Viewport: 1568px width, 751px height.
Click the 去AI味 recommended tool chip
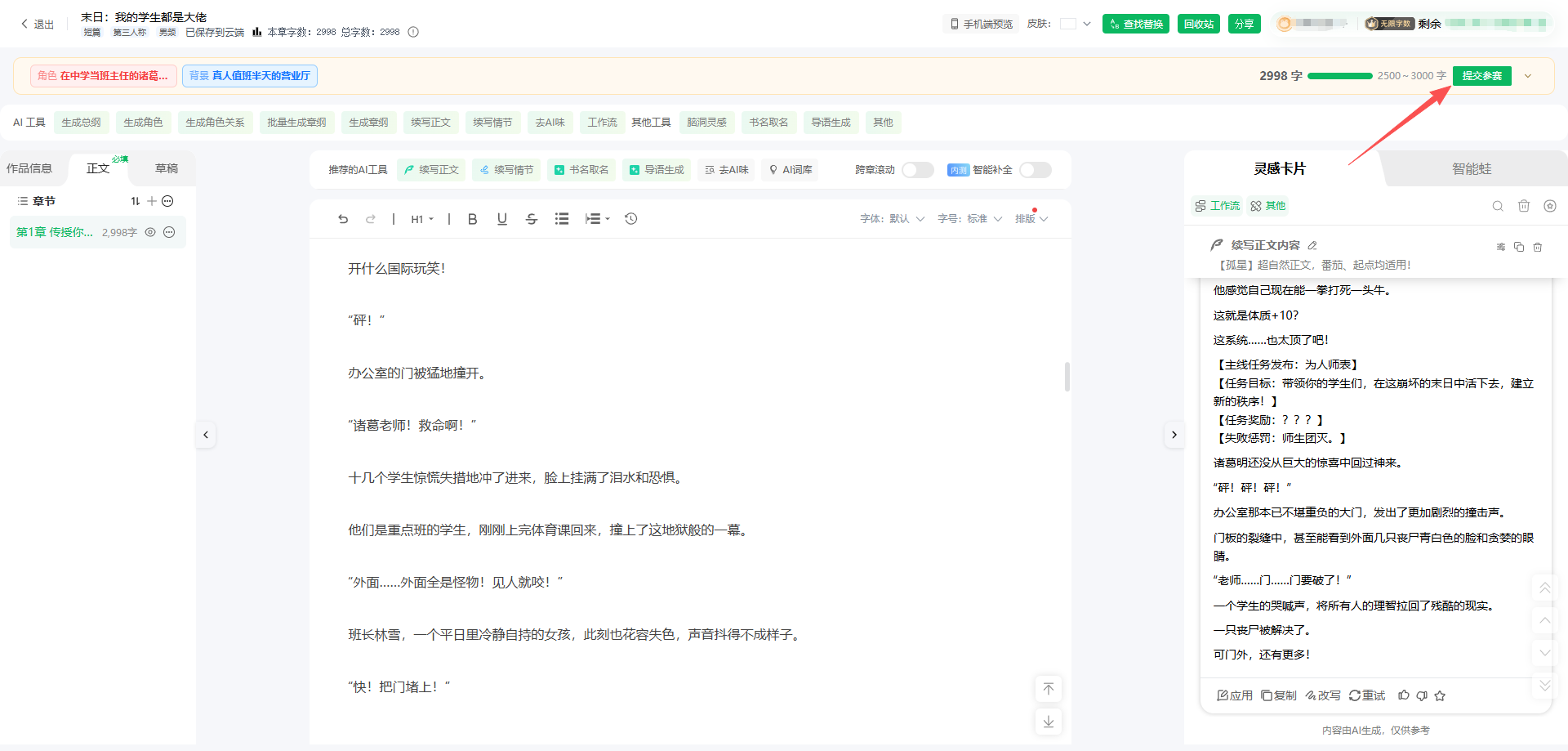point(727,170)
